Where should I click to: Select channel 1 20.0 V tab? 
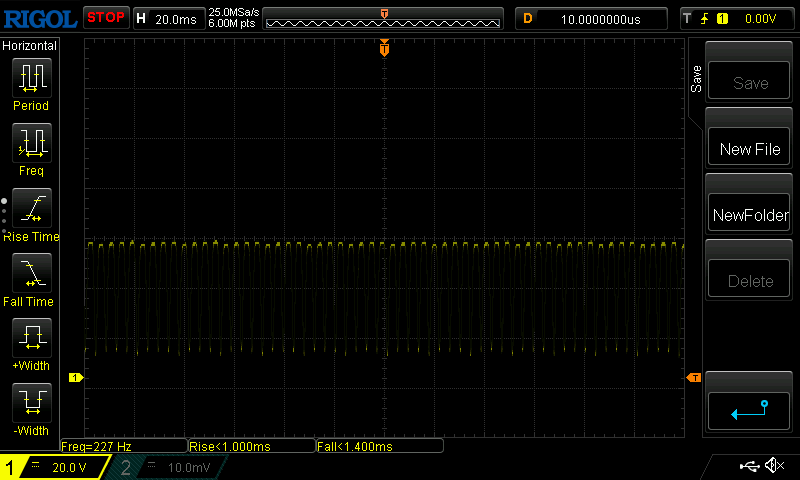[55, 467]
